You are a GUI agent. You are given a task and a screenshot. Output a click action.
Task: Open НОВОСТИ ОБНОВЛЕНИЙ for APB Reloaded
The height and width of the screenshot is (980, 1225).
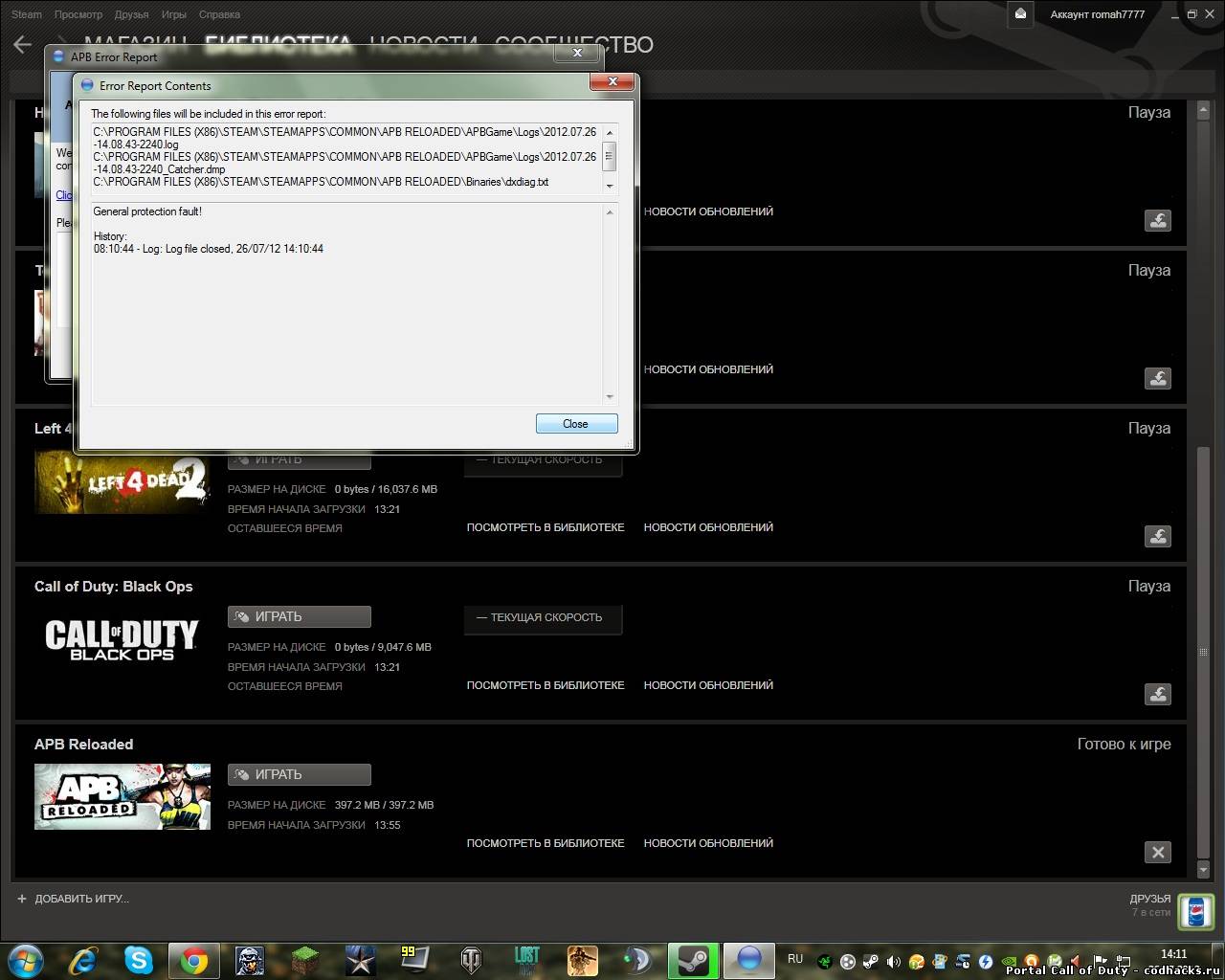tap(708, 843)
